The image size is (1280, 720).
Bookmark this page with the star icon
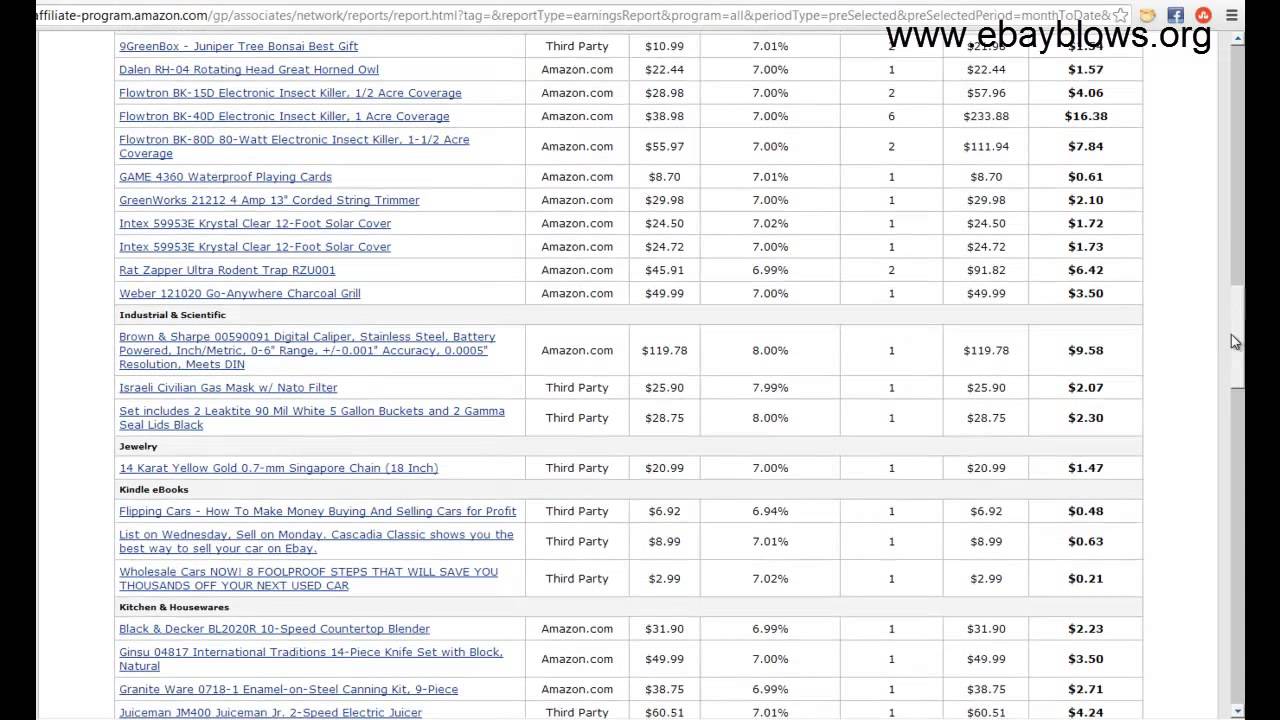tap(1121, 15)
